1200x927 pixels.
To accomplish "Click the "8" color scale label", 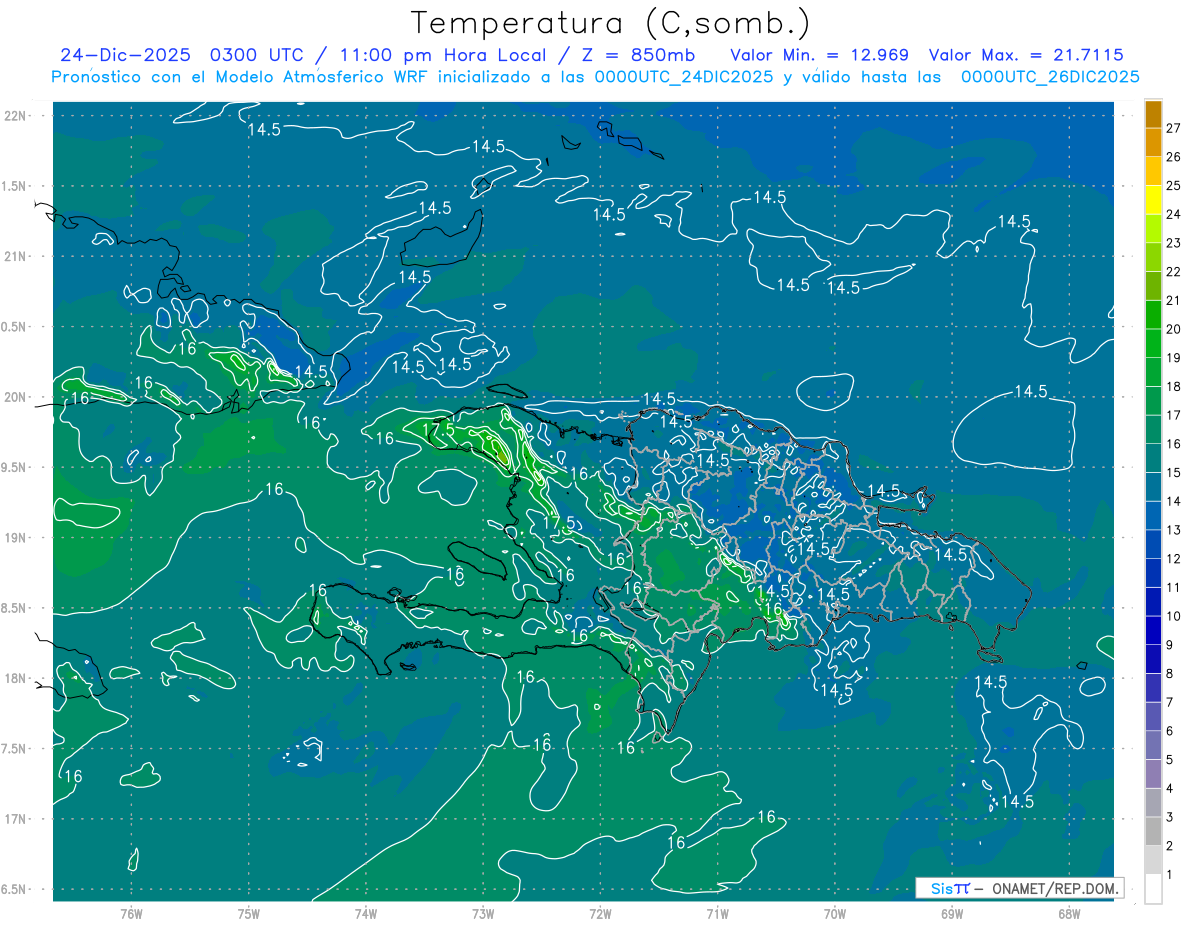I will click(1170, 674).
